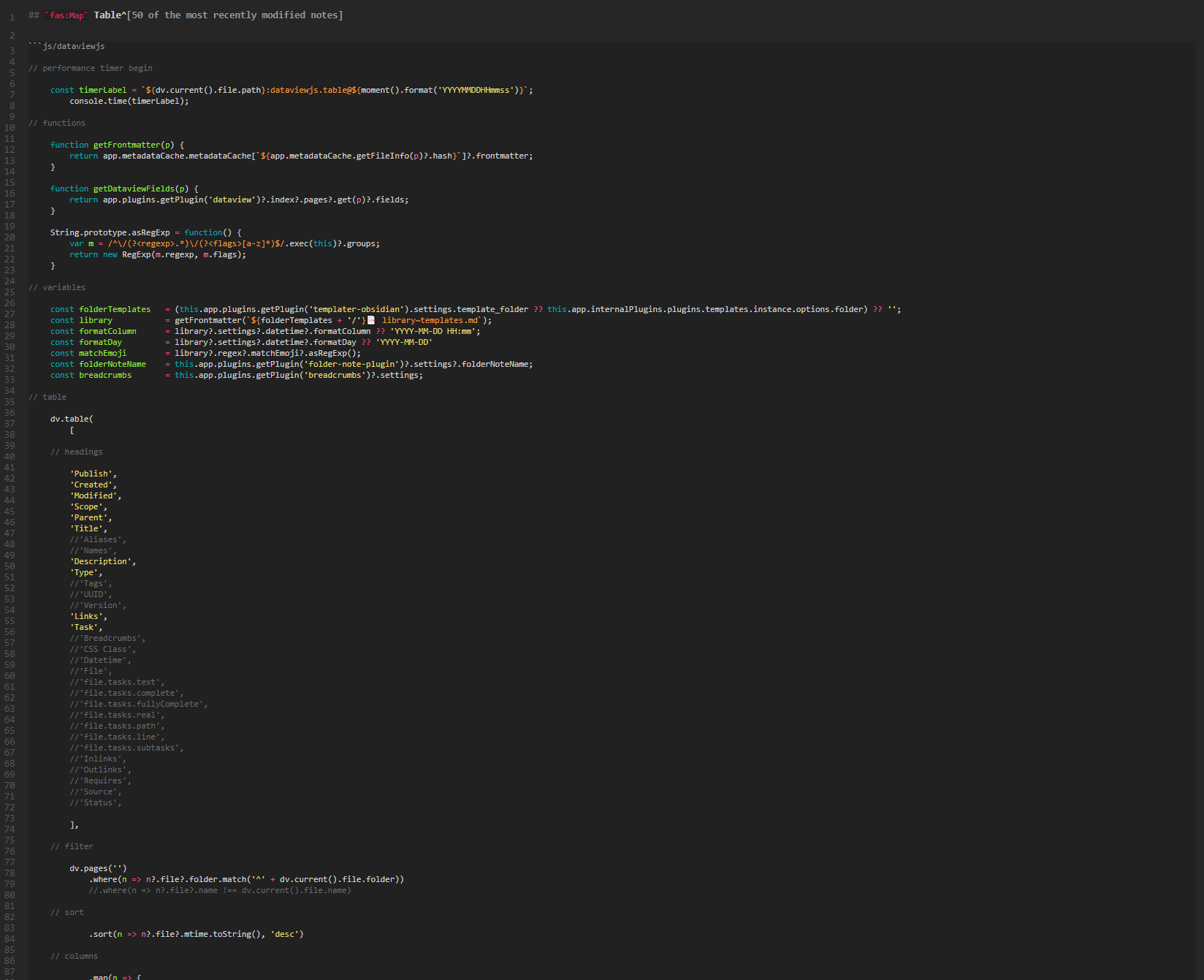Click the '.sort(n => n?.file?.mtime.toString()' line
1204x980 pixels.
click(196, 934)
